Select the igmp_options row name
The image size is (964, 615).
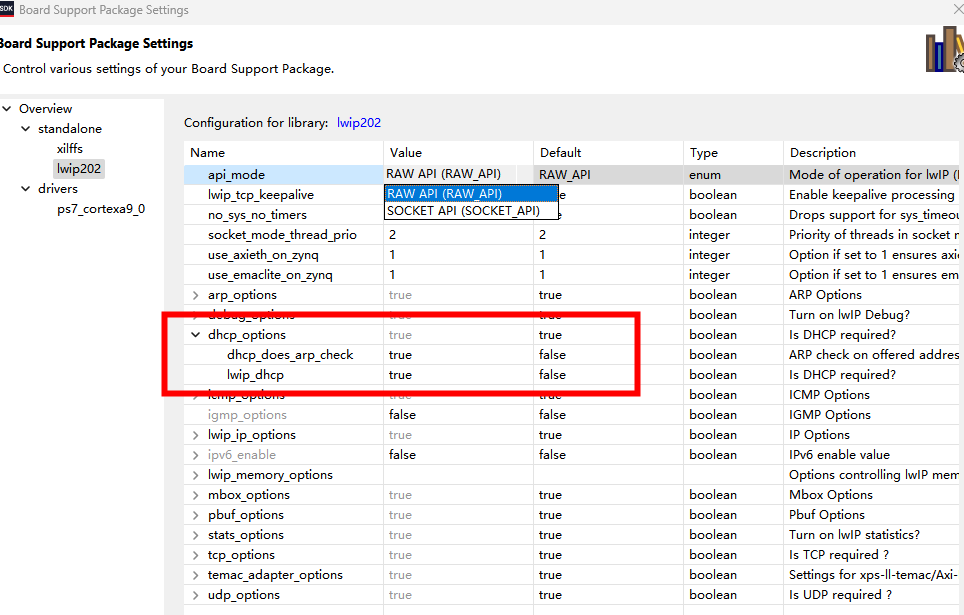click(247, 415)
